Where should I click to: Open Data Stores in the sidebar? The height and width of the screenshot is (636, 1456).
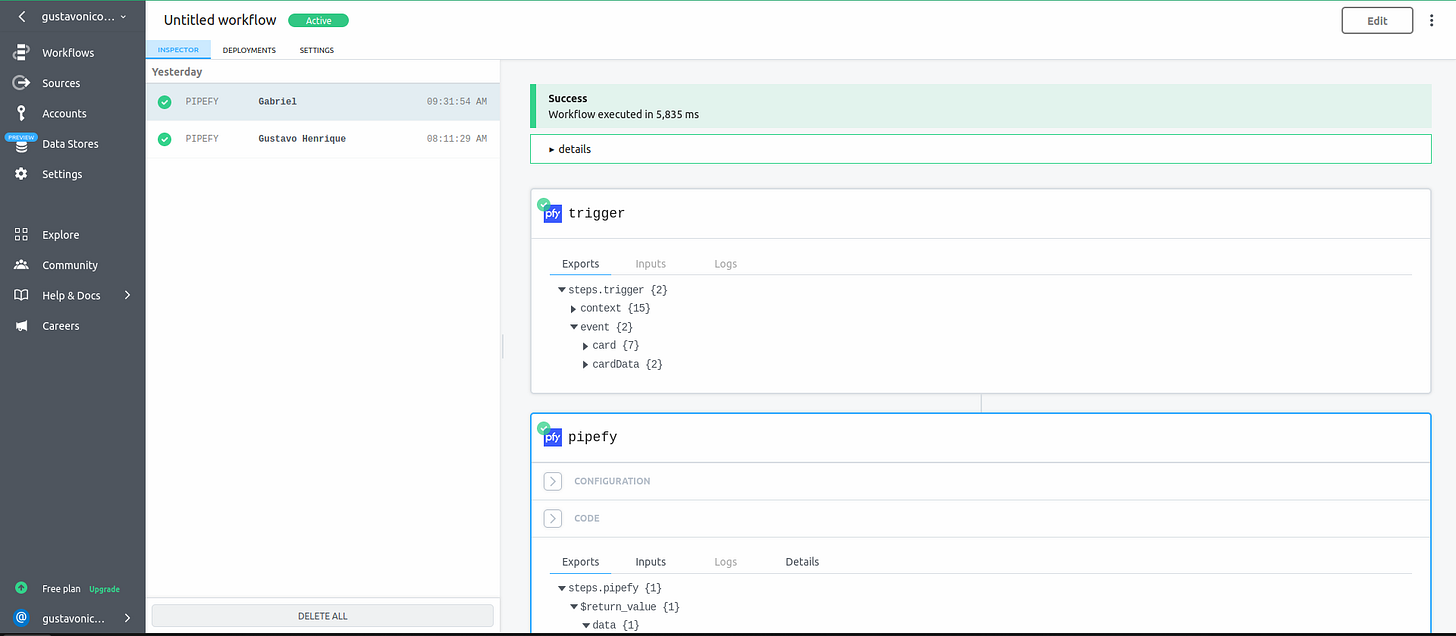(x=70, y=144)
